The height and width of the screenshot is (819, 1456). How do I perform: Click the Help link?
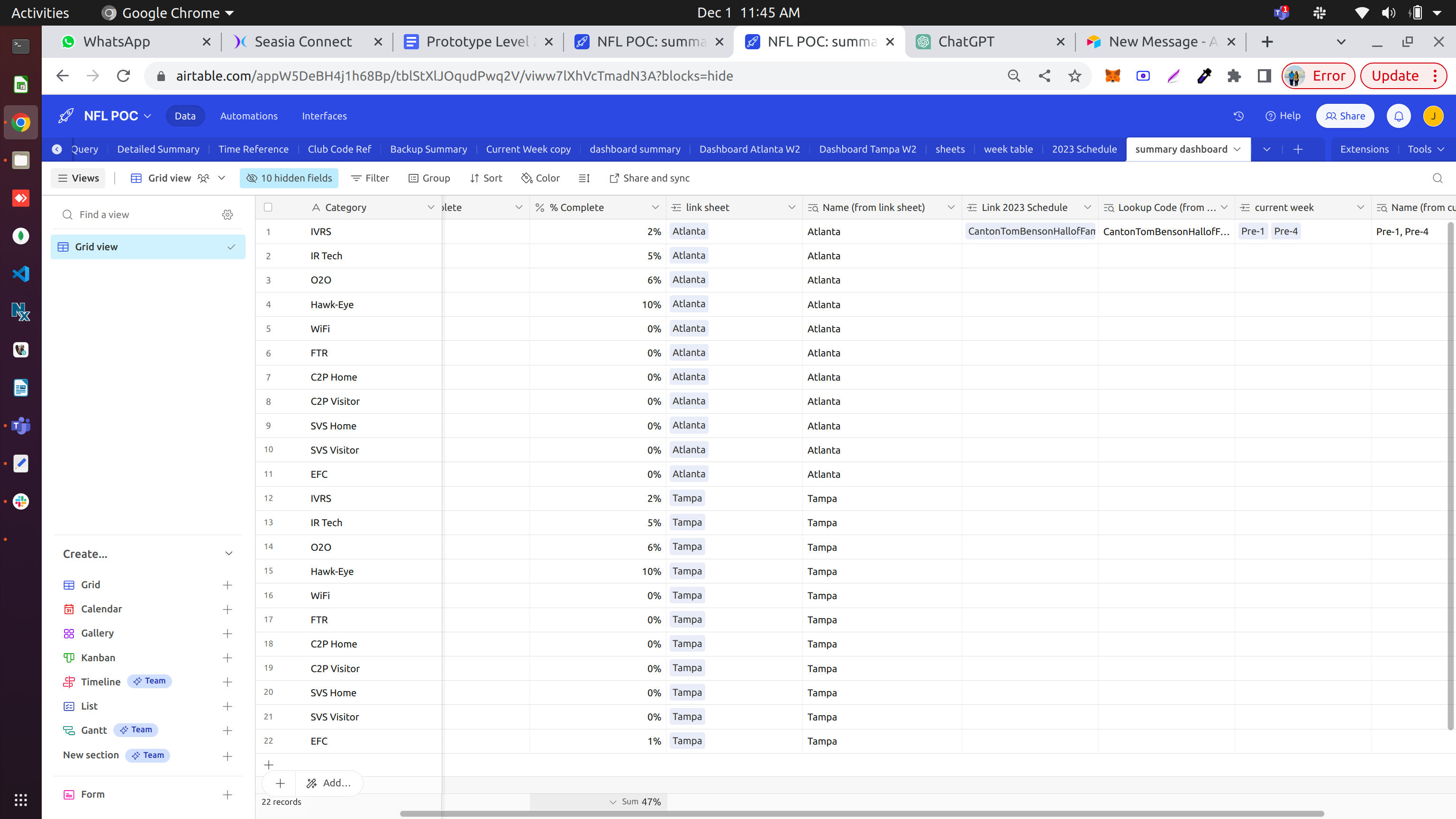coord(1283,116)
